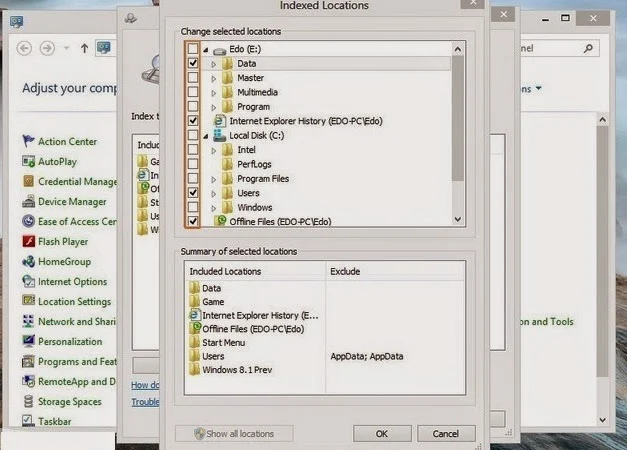The image size is (627, 450).
Task: Uncheck the Users folder checkbox
Action: [x=193, y=193]
